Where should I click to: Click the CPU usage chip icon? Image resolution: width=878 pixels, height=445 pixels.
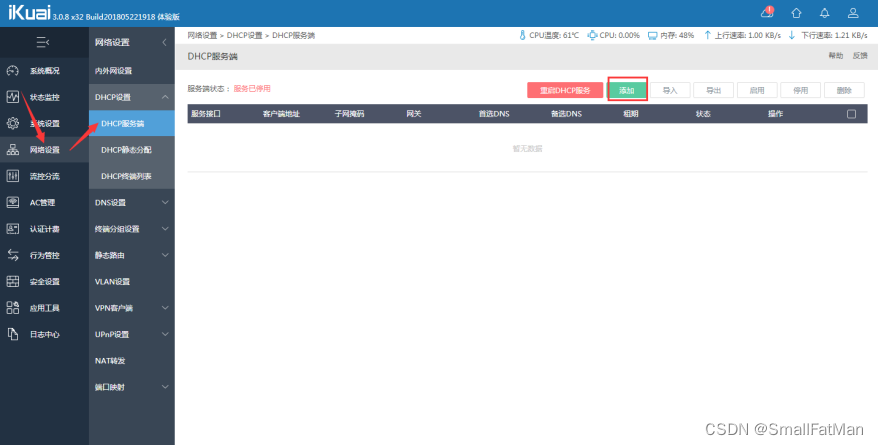592,35
